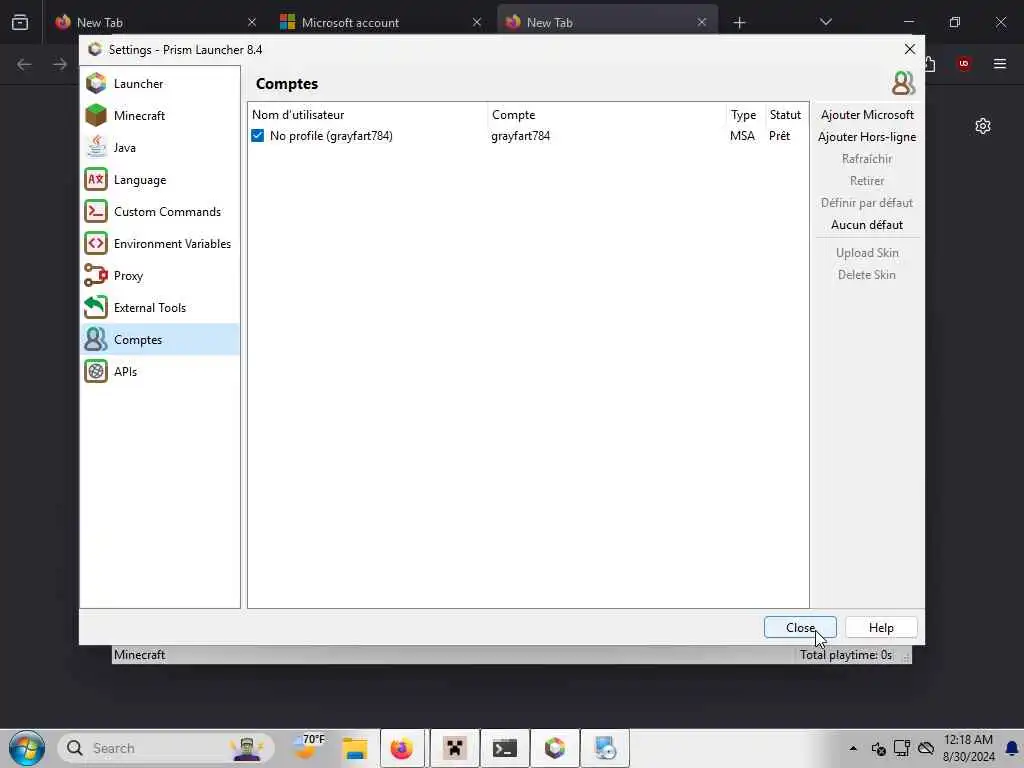The width and height of the screenshot is (1024, 768).
Task: Open the weather widget showing 70°F
Action: coord(309,748)
